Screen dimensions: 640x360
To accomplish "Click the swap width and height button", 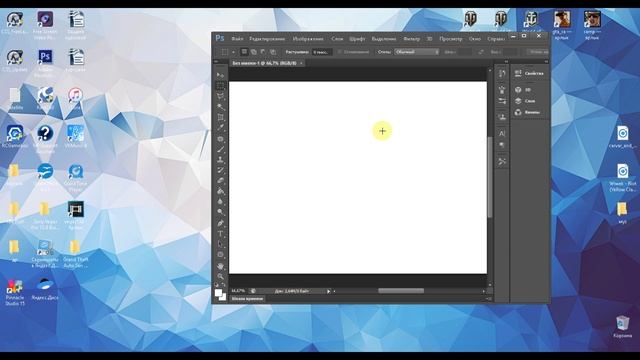I will click(481, 52).
